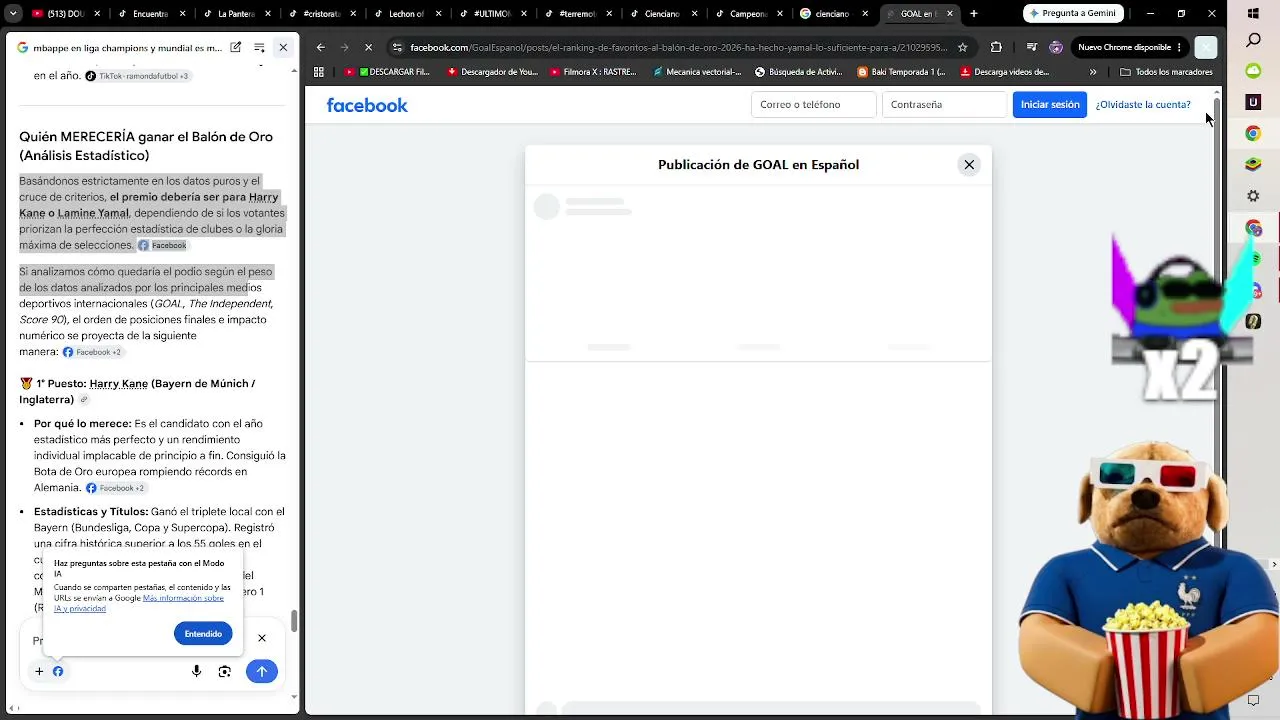
Task: Open Windows Search magnifier on taskbar
Action: tap(1253, 40)
